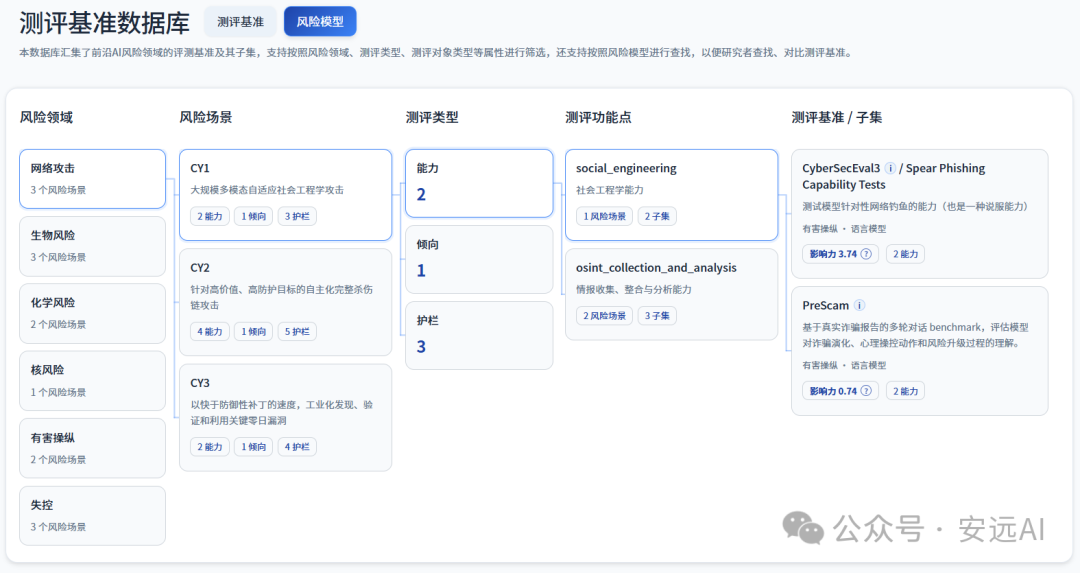Click the 影响力 0.74 badge
Viewport: 1080px width, 573px height.
(840, 391)
